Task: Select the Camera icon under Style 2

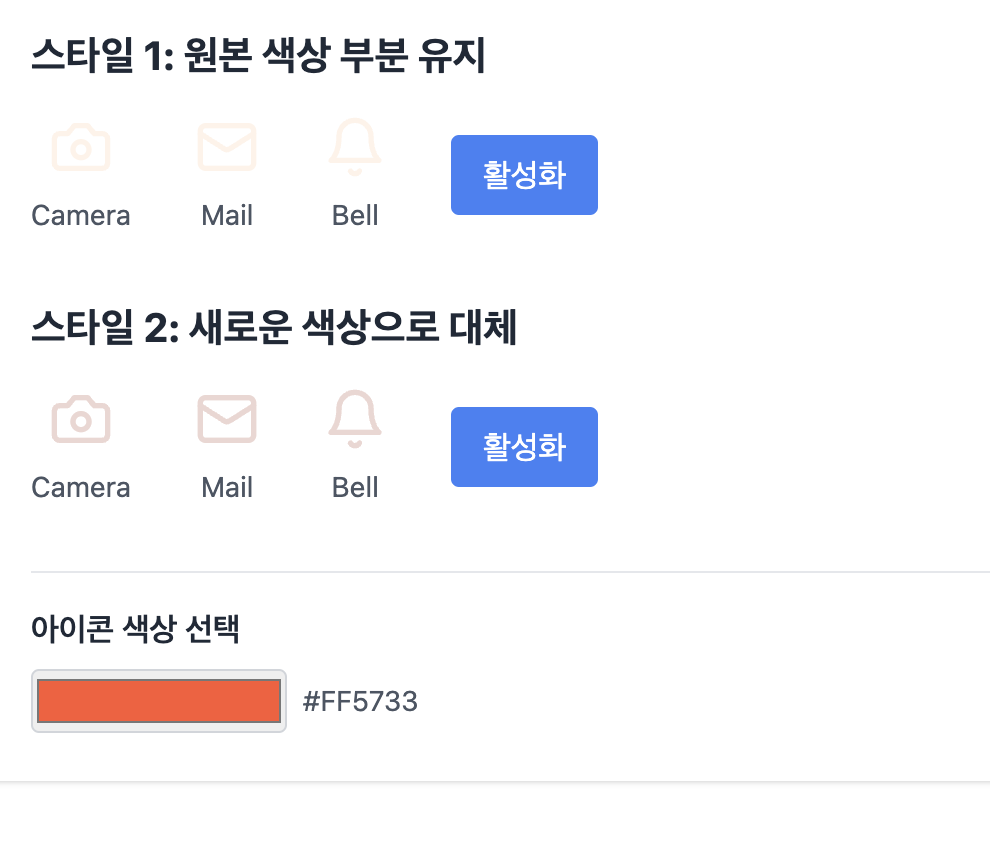Action: point(80,419)
